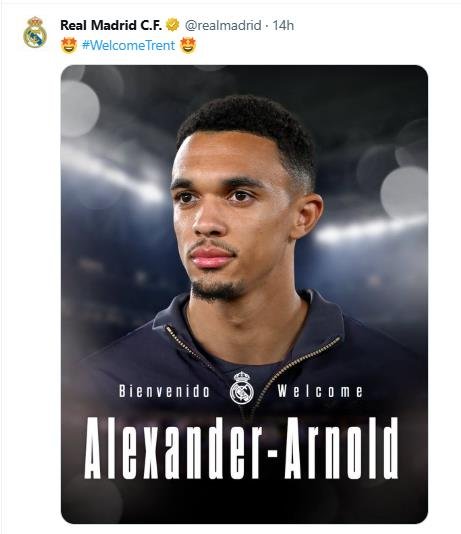Click the Welcome text in poster
461x534 pixels.
pos(320,391)
